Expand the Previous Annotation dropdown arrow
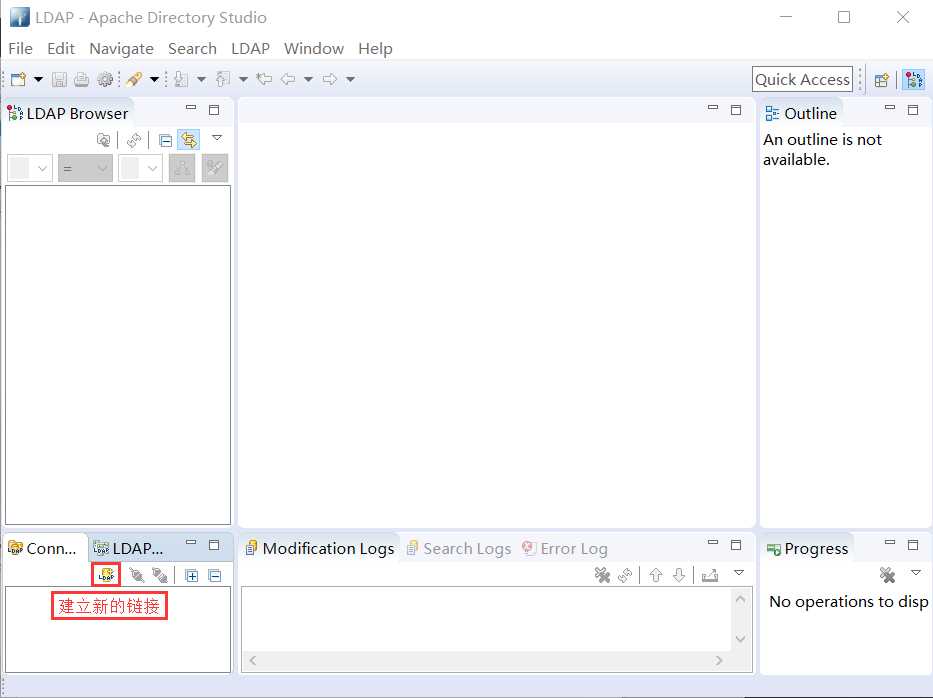The height and width of the screenshot is (698, 933). (243, 79)
